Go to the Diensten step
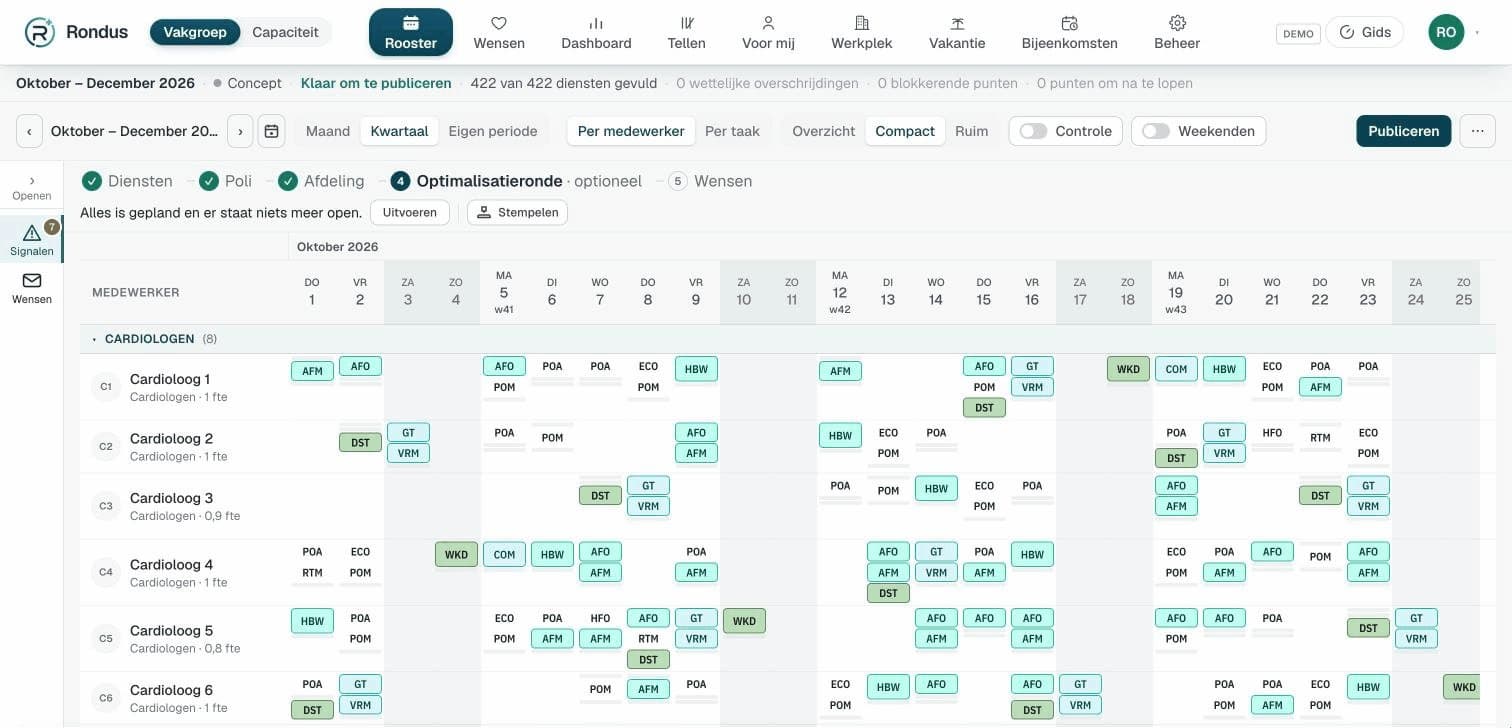The height and width of the screenshot is (728, 1512). (x=127, y=181)
